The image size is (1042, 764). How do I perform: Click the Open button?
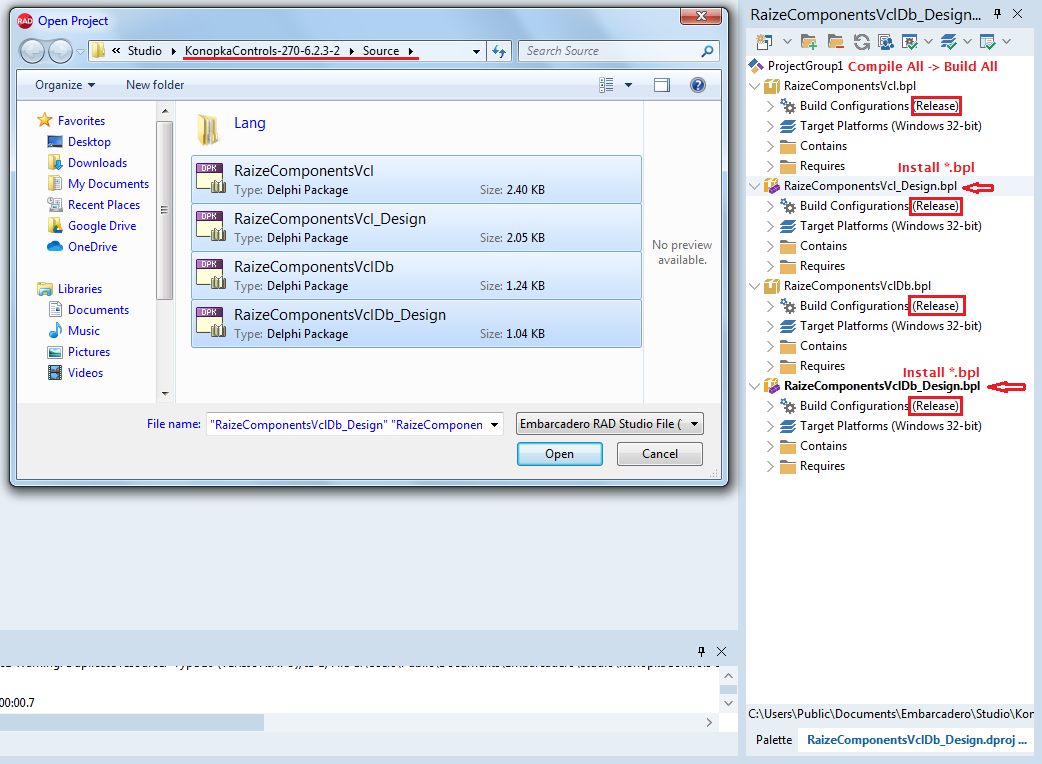560,454
